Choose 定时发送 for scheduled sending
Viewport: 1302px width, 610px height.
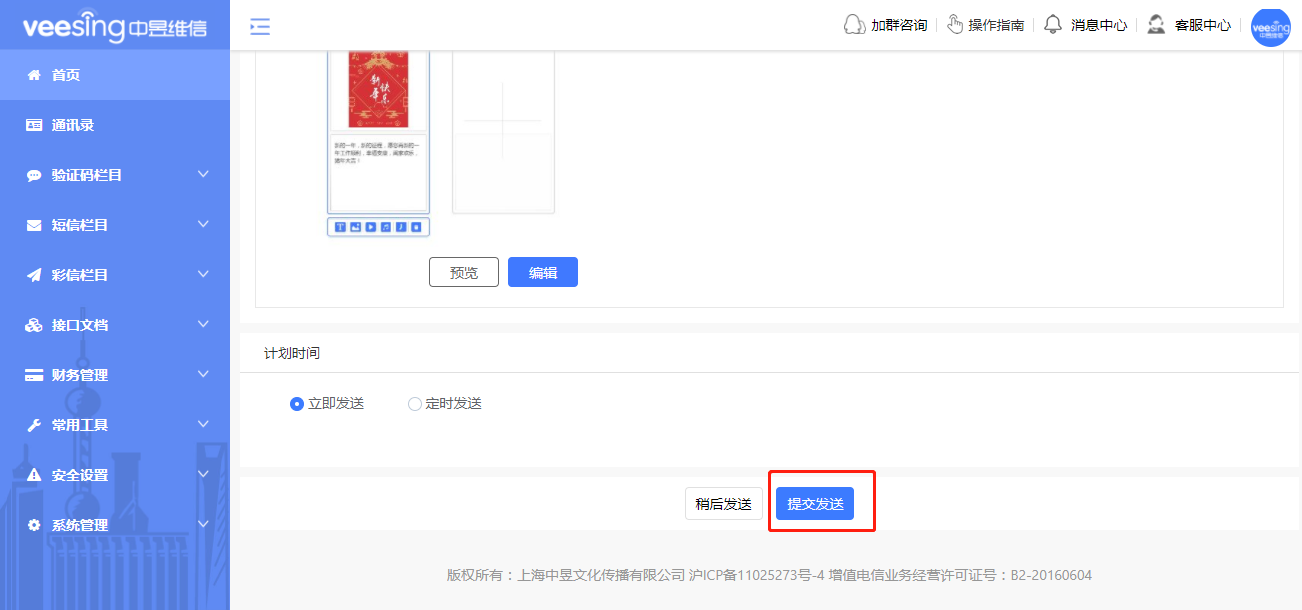413,403
